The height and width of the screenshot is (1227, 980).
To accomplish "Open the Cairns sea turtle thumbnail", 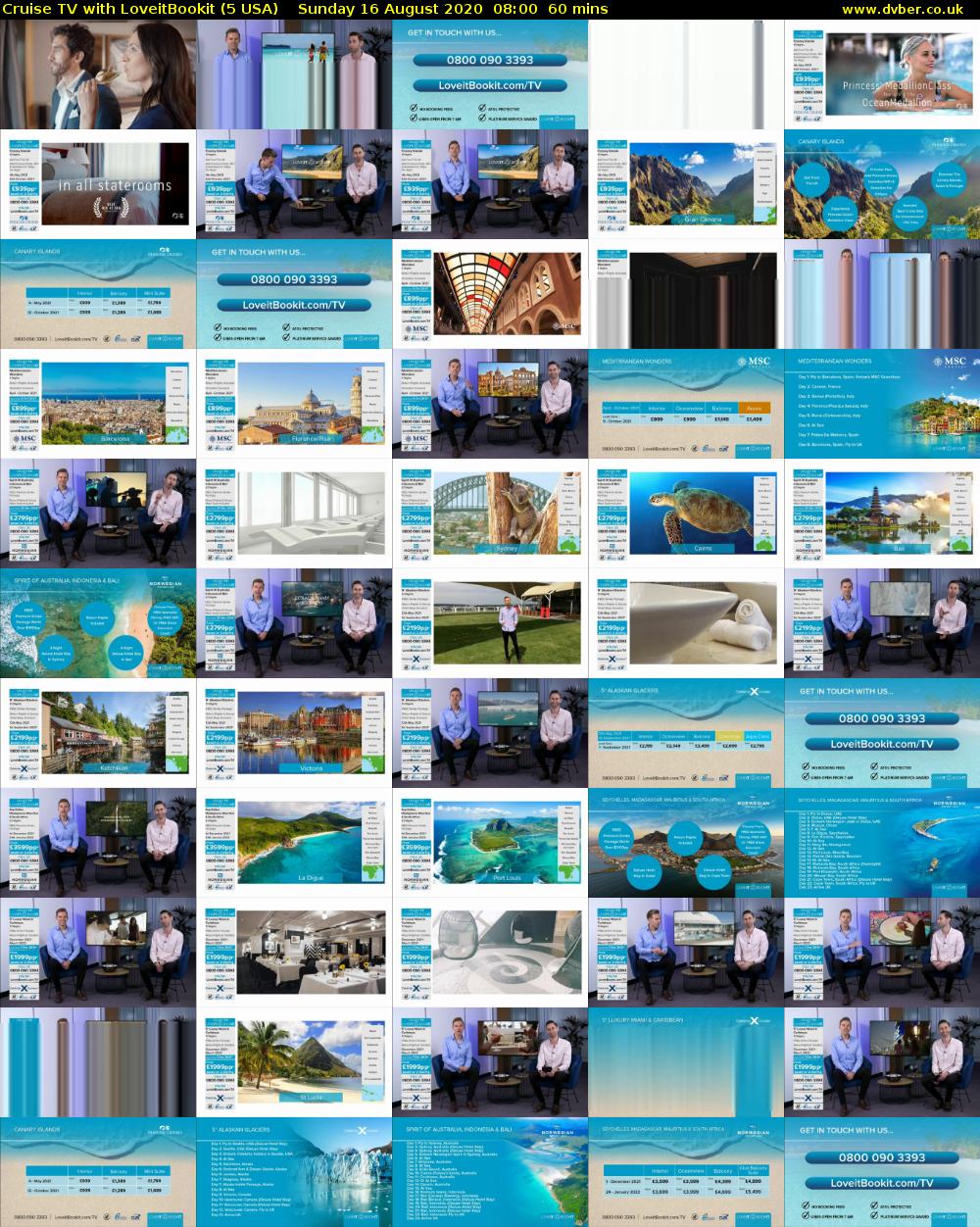I will click(x=686, y=514).
